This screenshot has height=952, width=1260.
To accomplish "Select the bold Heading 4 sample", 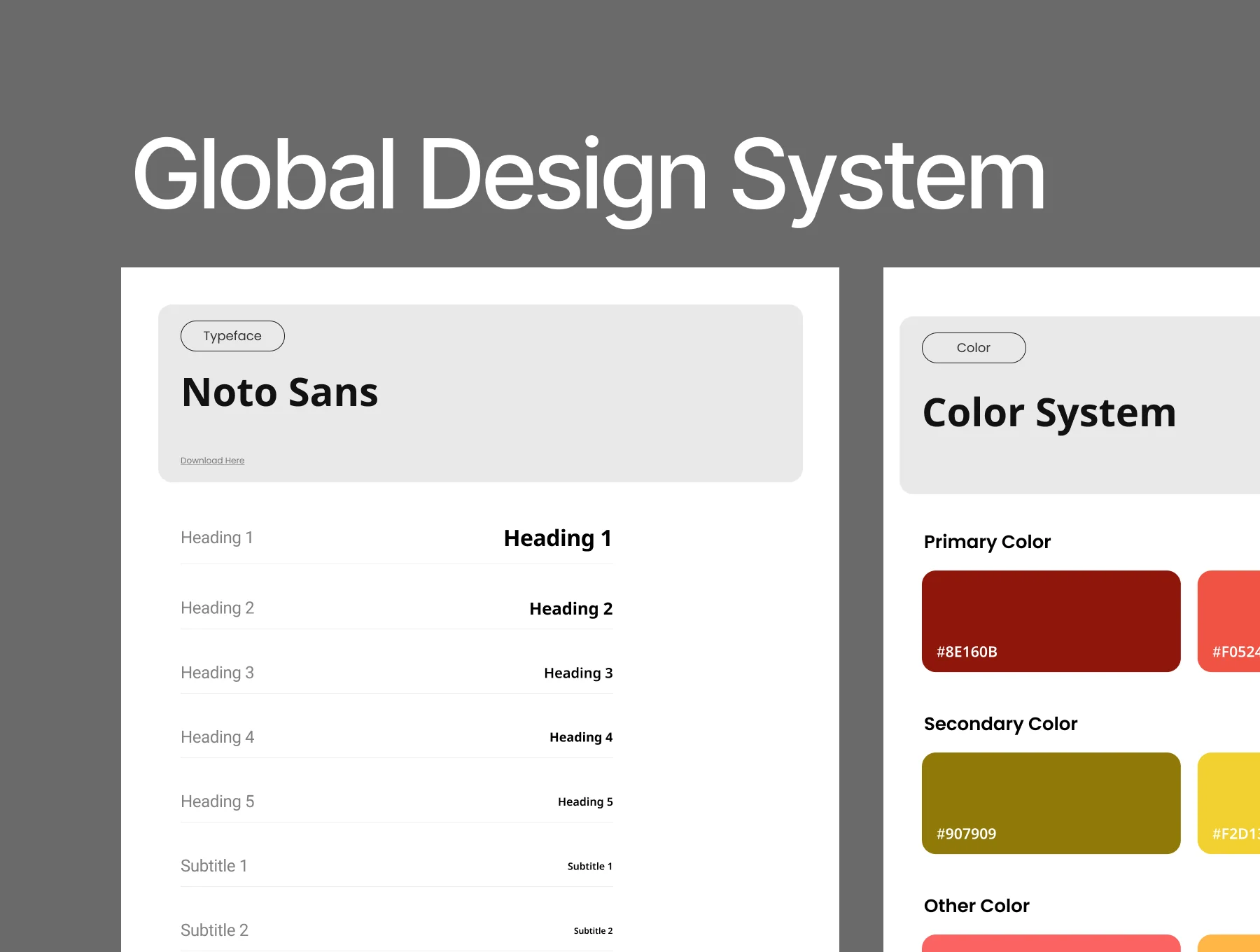I will tap(581, 738).
